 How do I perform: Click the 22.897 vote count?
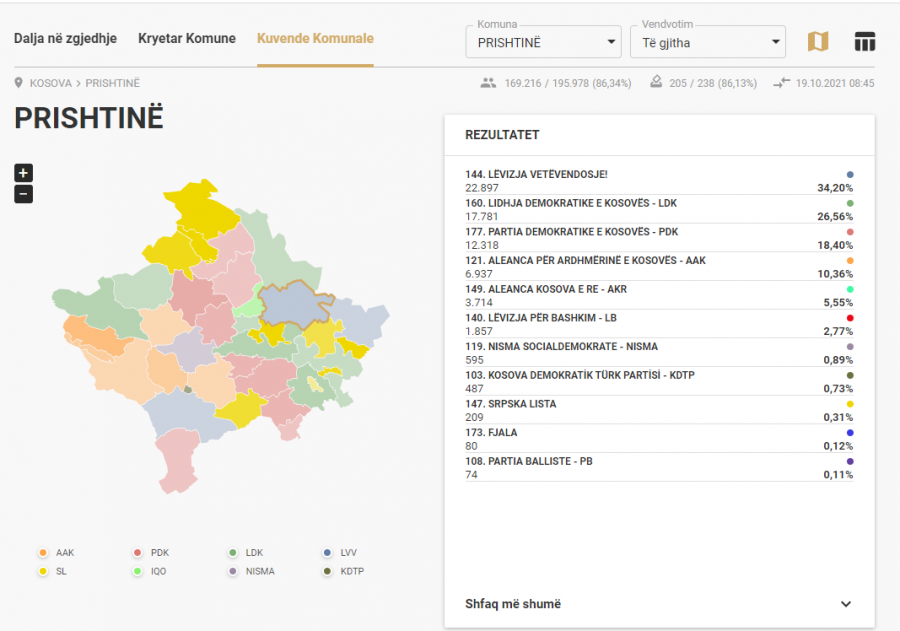[482, 188]
